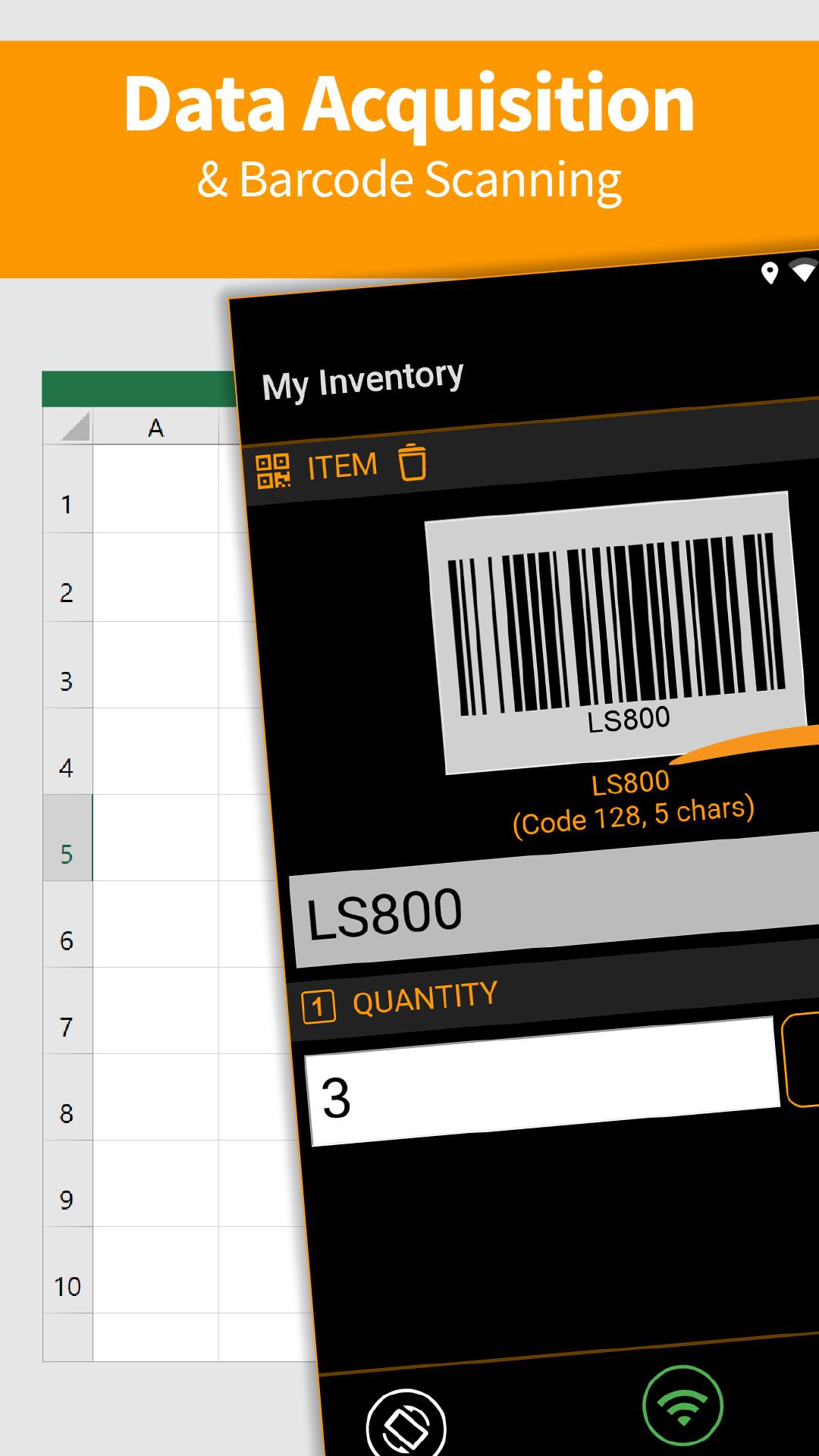Click the select-all corner of the spreadsheet
The height and width of the screenshot is (1456, 819).
click(x=68, y=426)
